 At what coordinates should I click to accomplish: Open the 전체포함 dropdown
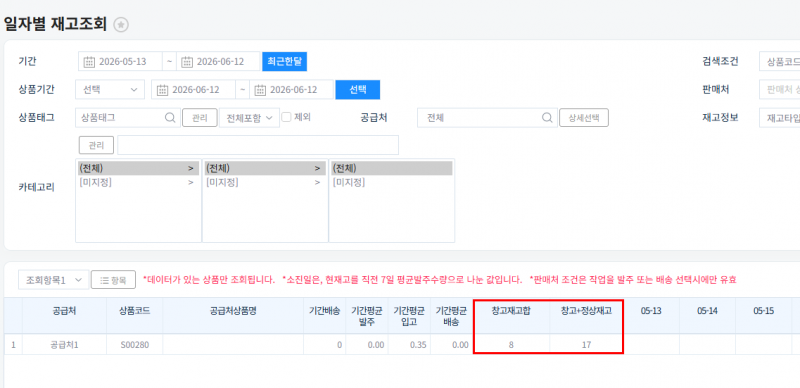tap(249, 117)
